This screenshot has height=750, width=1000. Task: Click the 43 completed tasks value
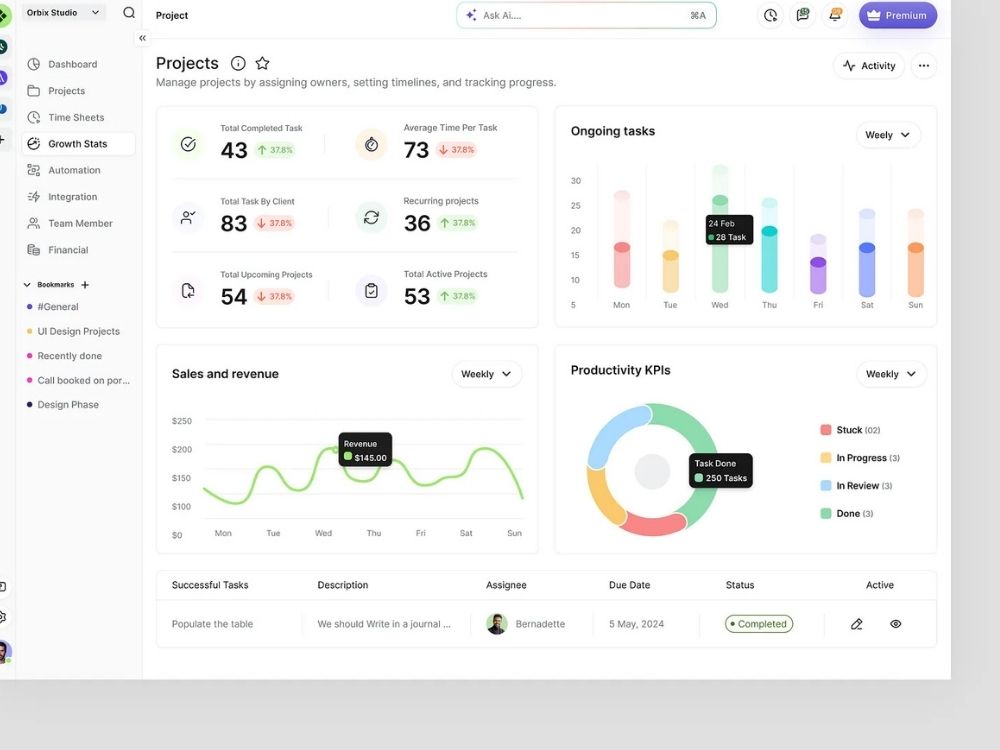point(234,151)
